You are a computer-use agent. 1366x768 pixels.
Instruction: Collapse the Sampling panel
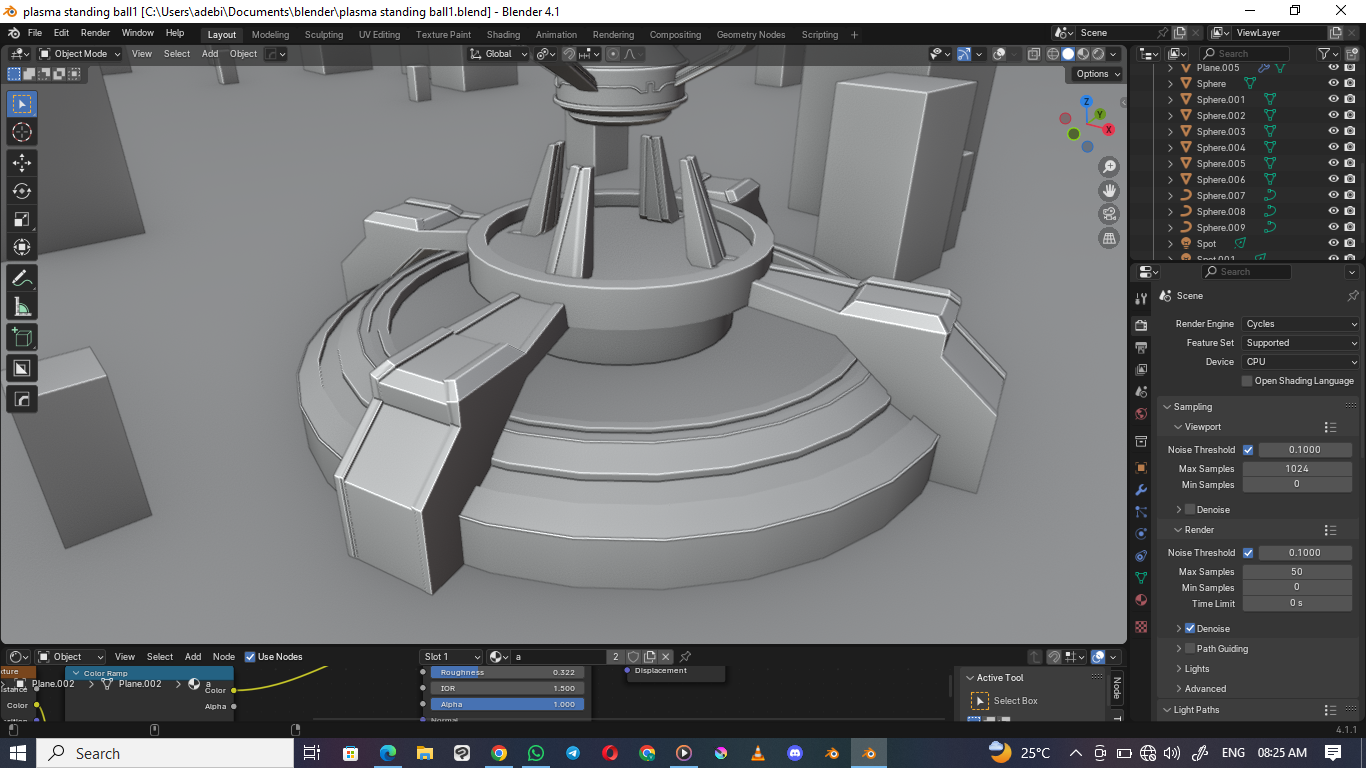(1192, 407)
